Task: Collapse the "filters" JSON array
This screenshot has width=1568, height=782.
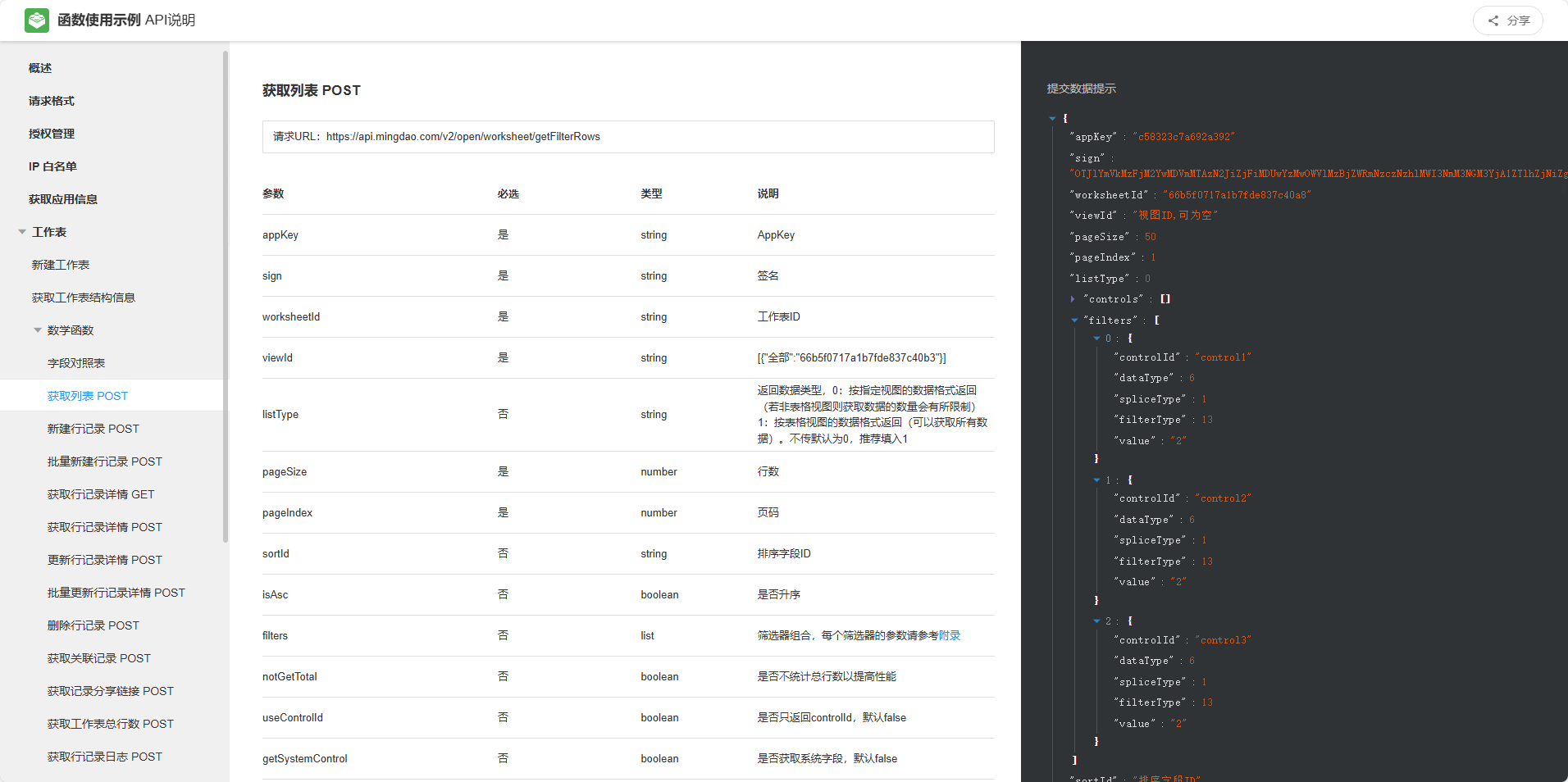Action: 1074,321
